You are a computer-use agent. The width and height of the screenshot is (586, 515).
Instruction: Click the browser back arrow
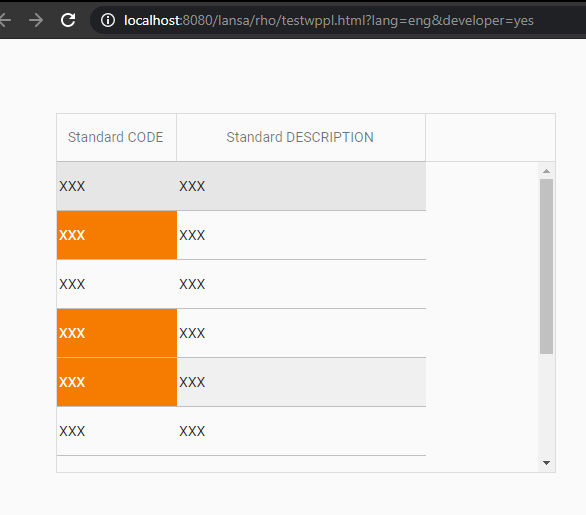(x=4, y=20)
